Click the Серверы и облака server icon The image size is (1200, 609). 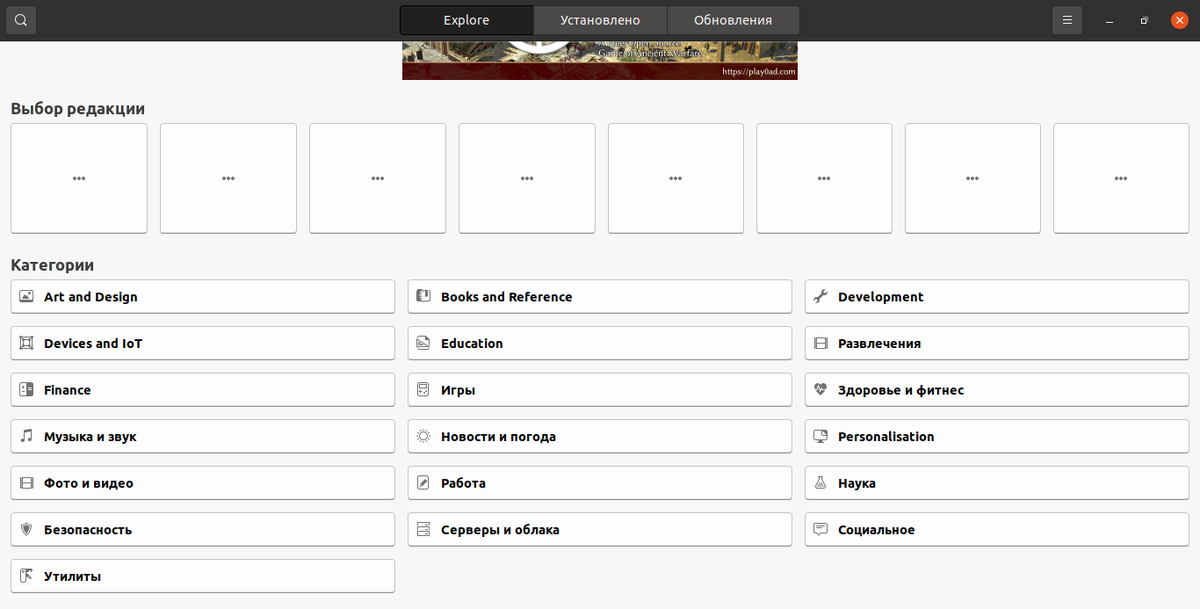pyautogui.click(x=423, y=530)
